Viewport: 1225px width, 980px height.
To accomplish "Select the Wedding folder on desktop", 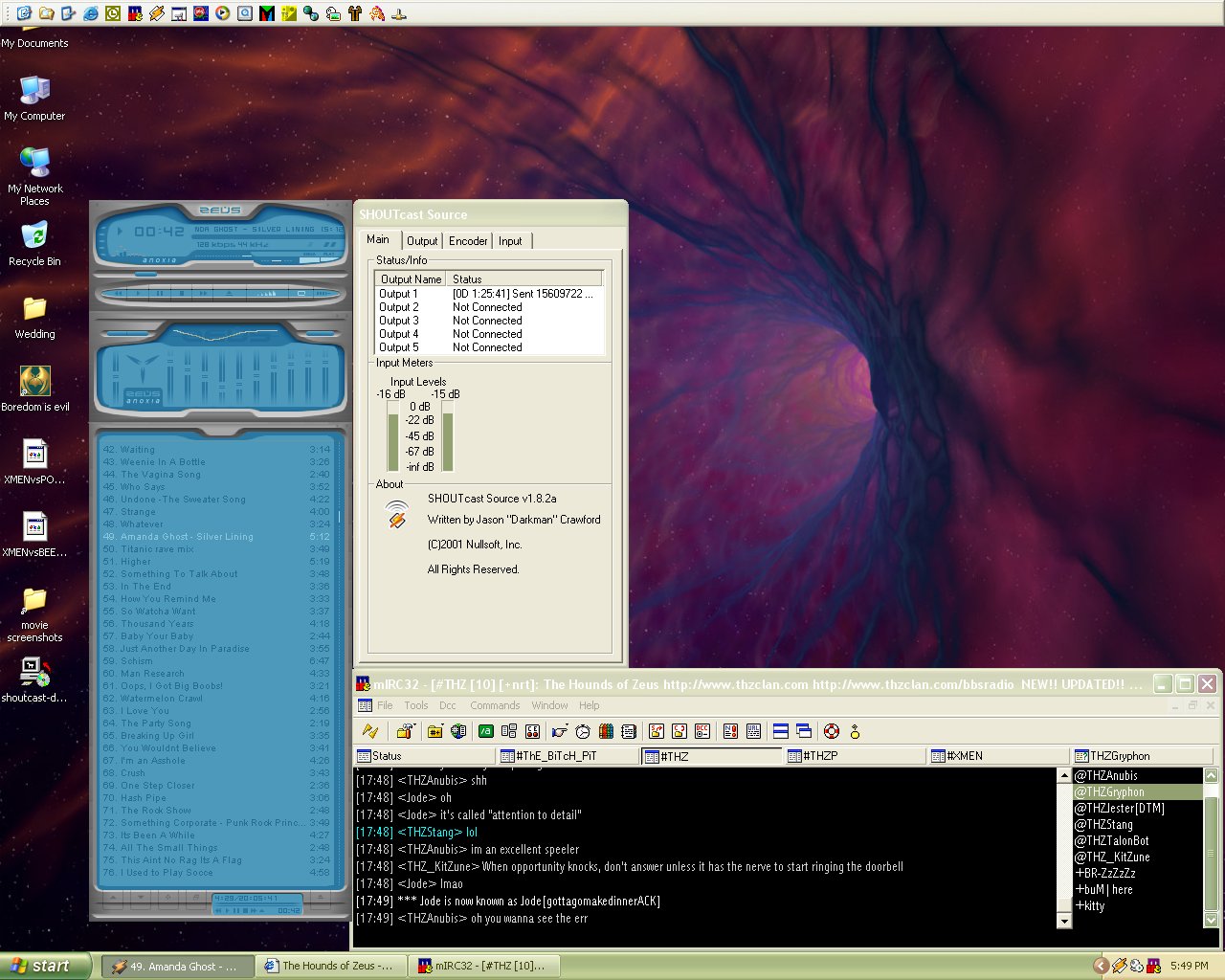I will (x=34, y=317).
